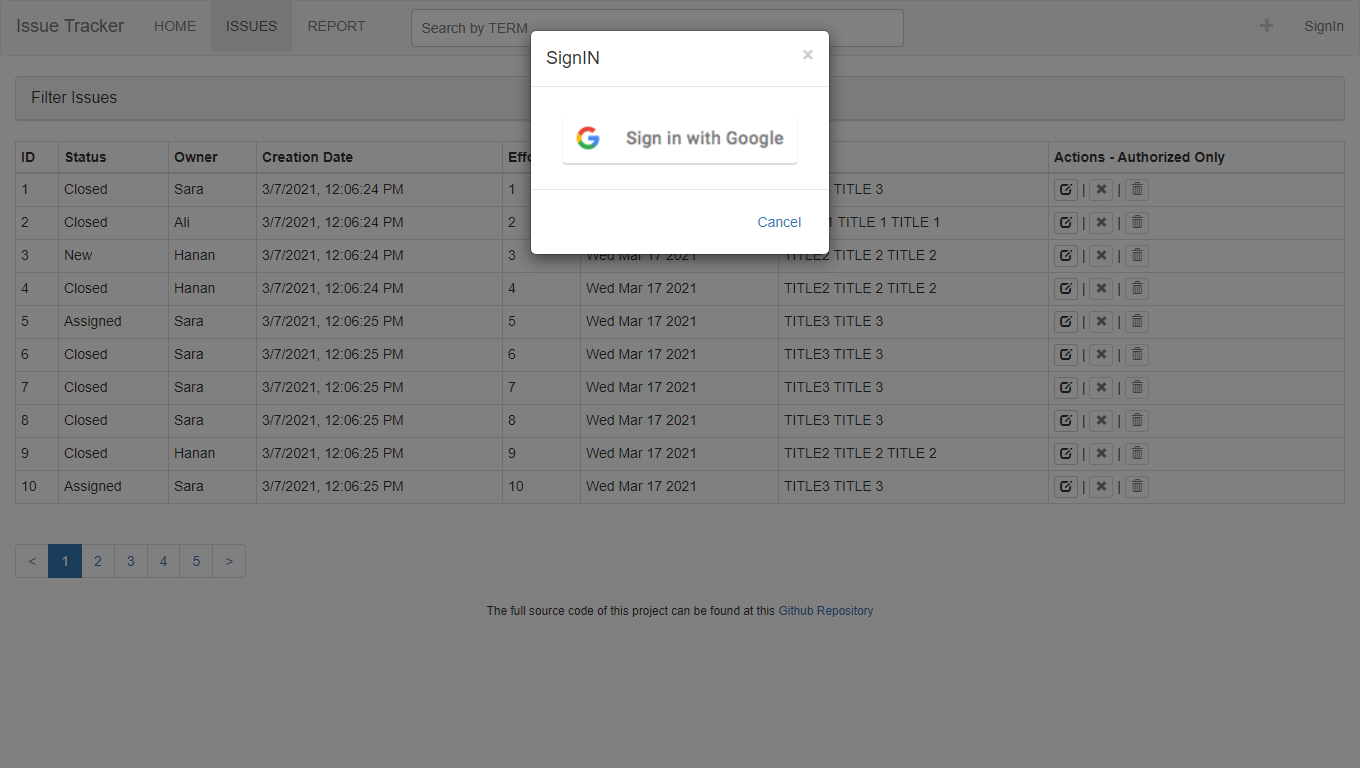Click the X icon in issue 3 row
The height and width of the screenshot is (768, 1360).
[x=1101, y=255]
